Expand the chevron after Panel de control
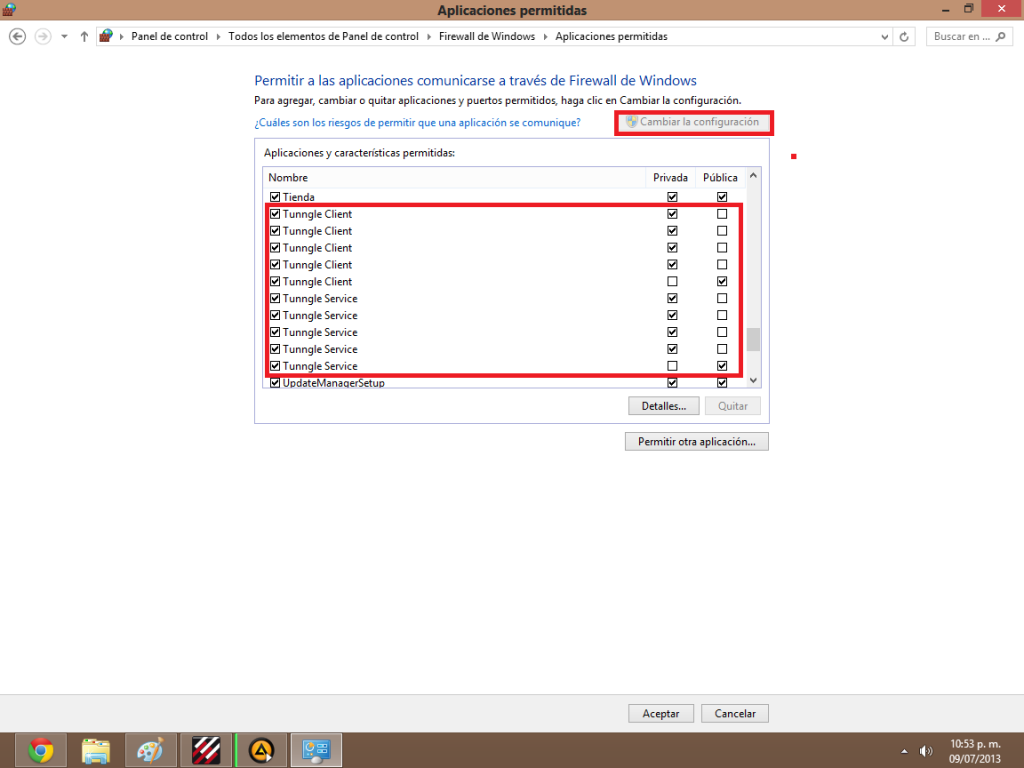The image size is (1024, 768). 219,37
